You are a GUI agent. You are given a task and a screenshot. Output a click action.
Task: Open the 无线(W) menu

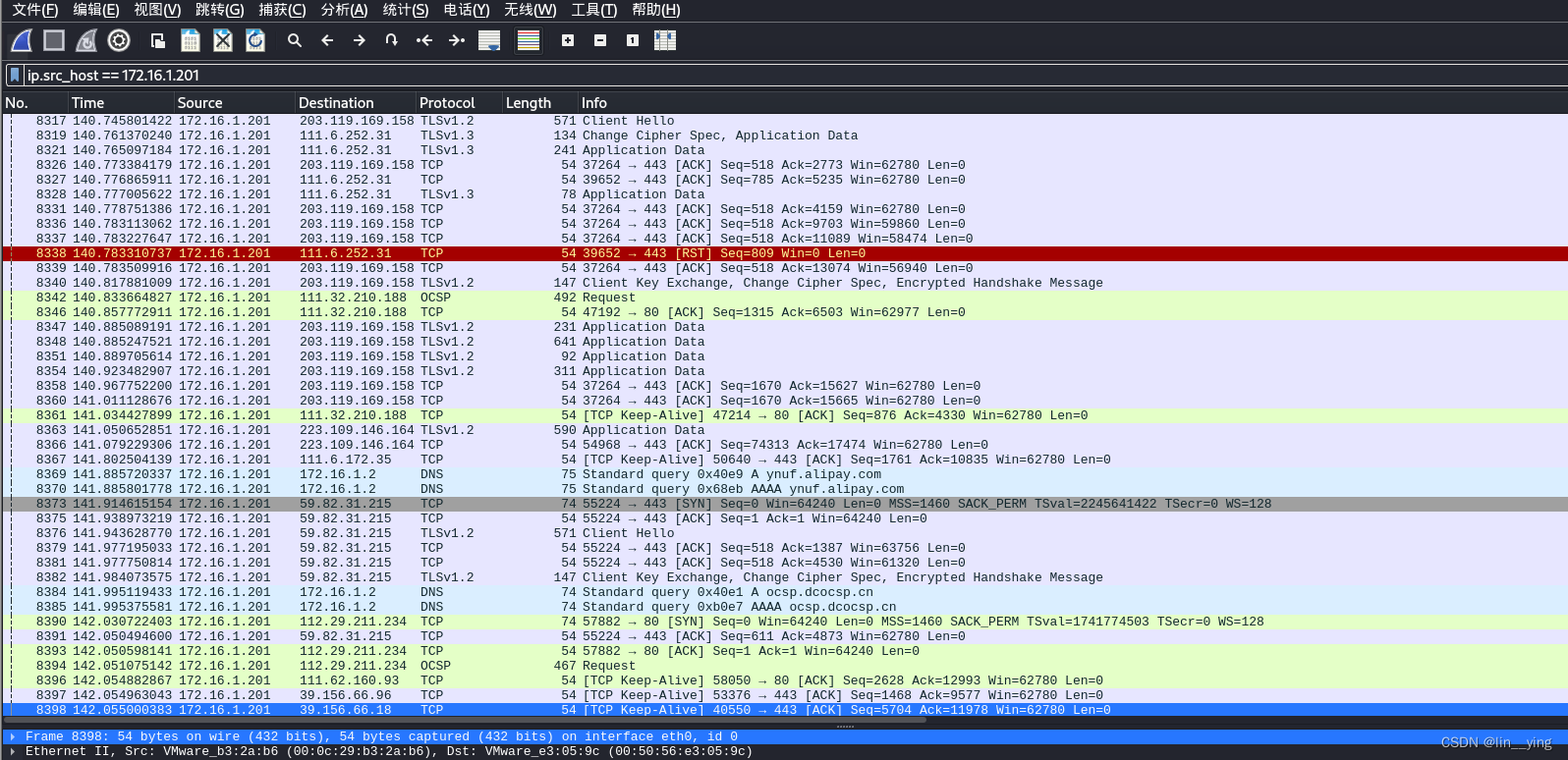coord(530,10)
